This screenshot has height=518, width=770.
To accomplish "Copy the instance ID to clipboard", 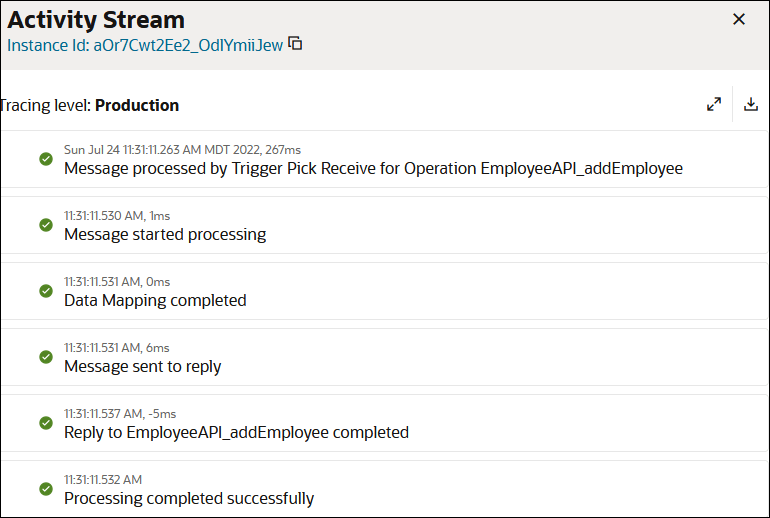I will pos(295,44).
